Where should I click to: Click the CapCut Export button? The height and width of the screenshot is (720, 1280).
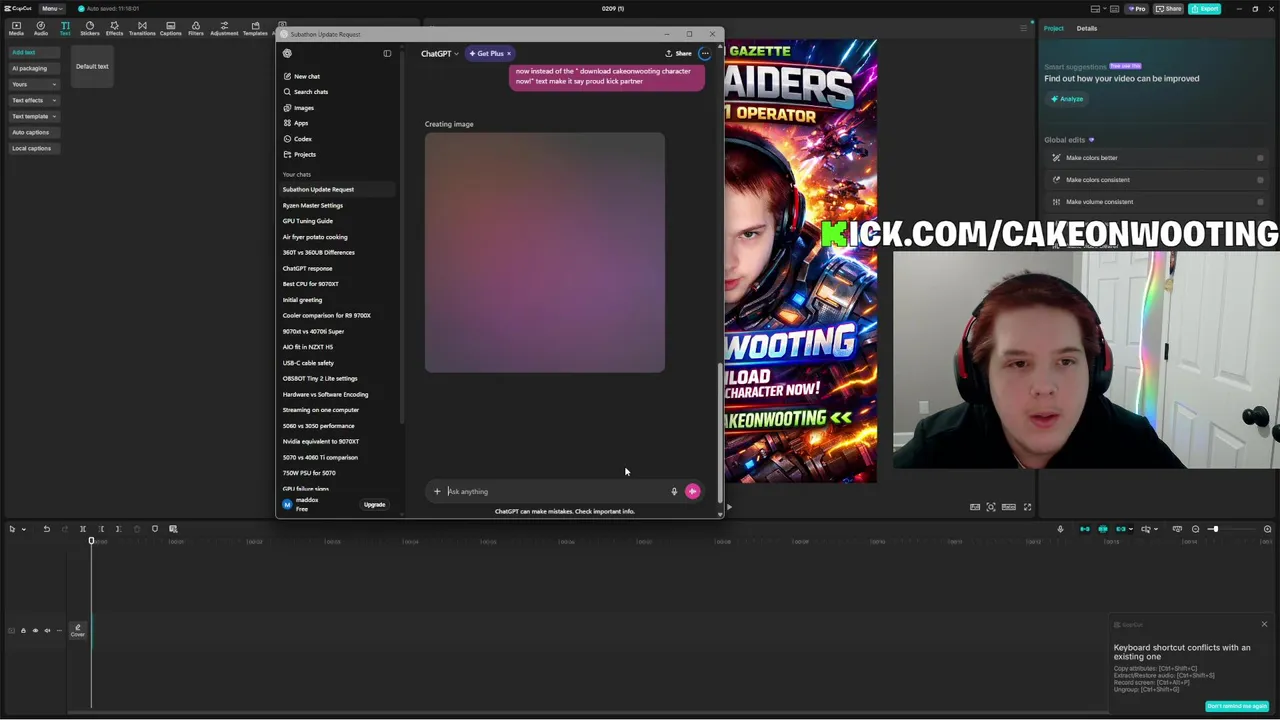pos(1205,9)
